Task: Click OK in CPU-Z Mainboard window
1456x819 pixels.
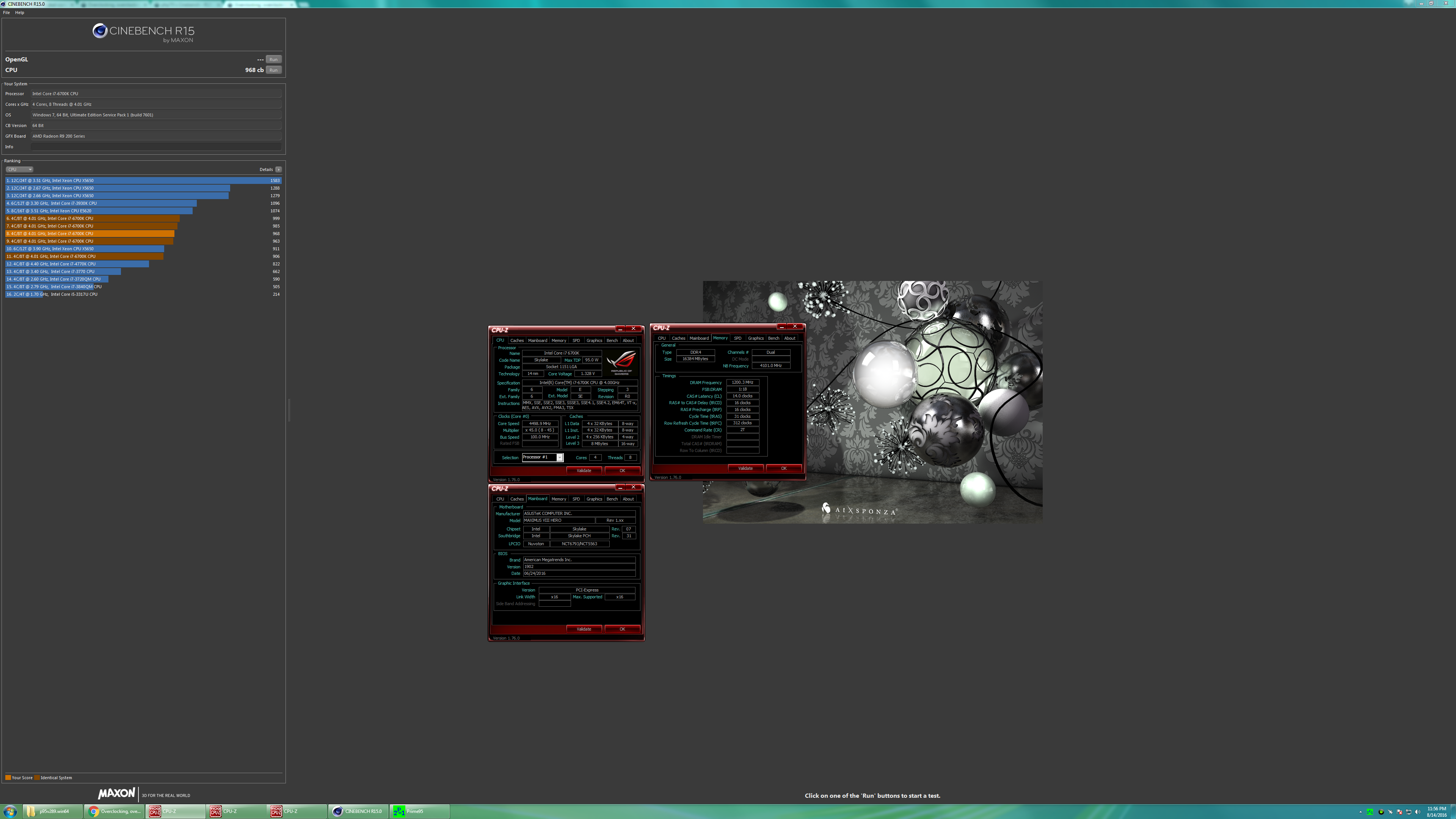Action: (x=622, y=629)
